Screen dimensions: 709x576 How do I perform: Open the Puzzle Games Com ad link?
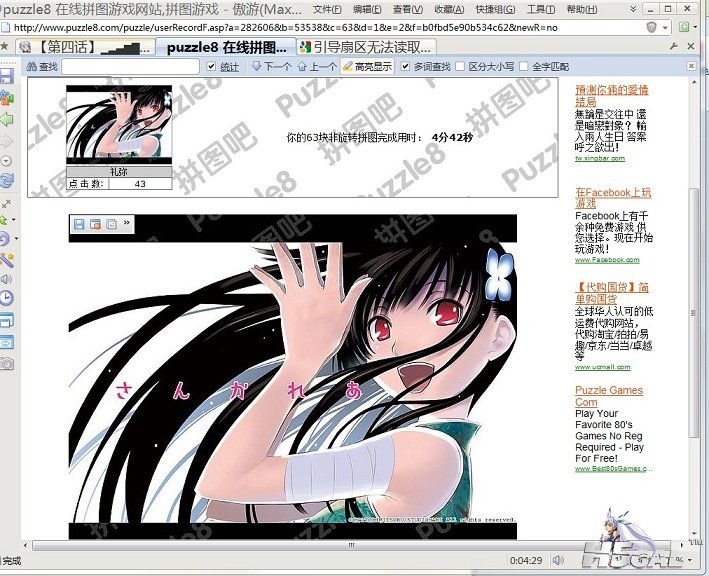(x=608, y=396)
